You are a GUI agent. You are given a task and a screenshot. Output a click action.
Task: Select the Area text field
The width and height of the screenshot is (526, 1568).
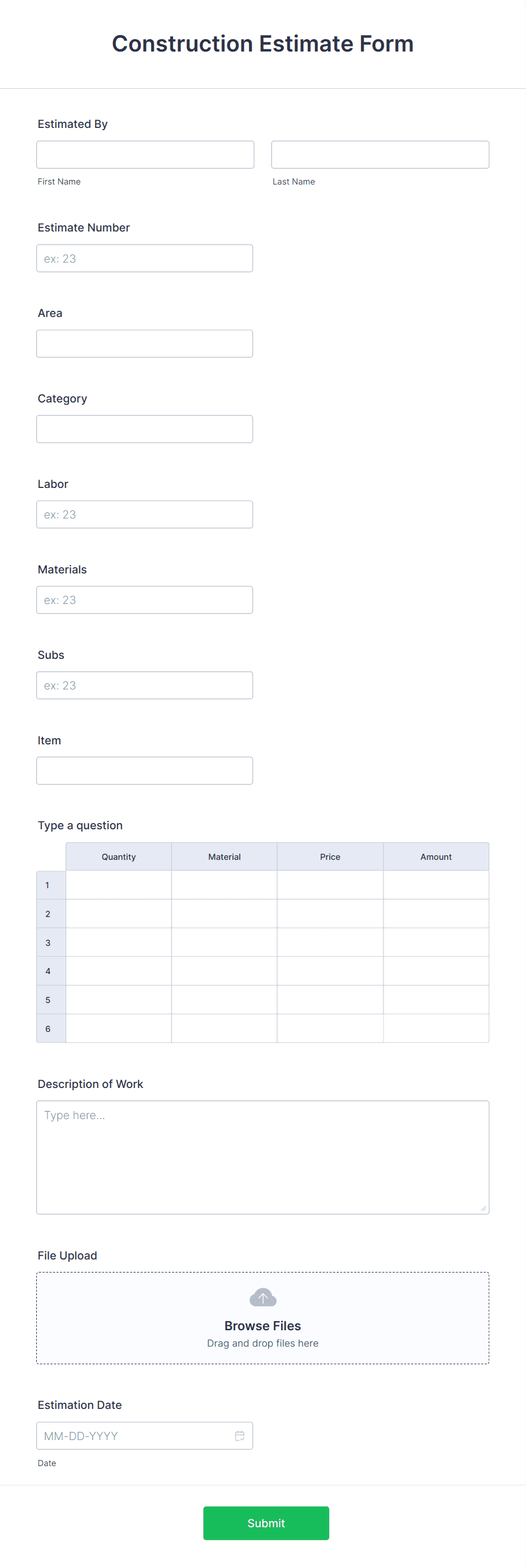pyautogui.click(x=145, y=343)
